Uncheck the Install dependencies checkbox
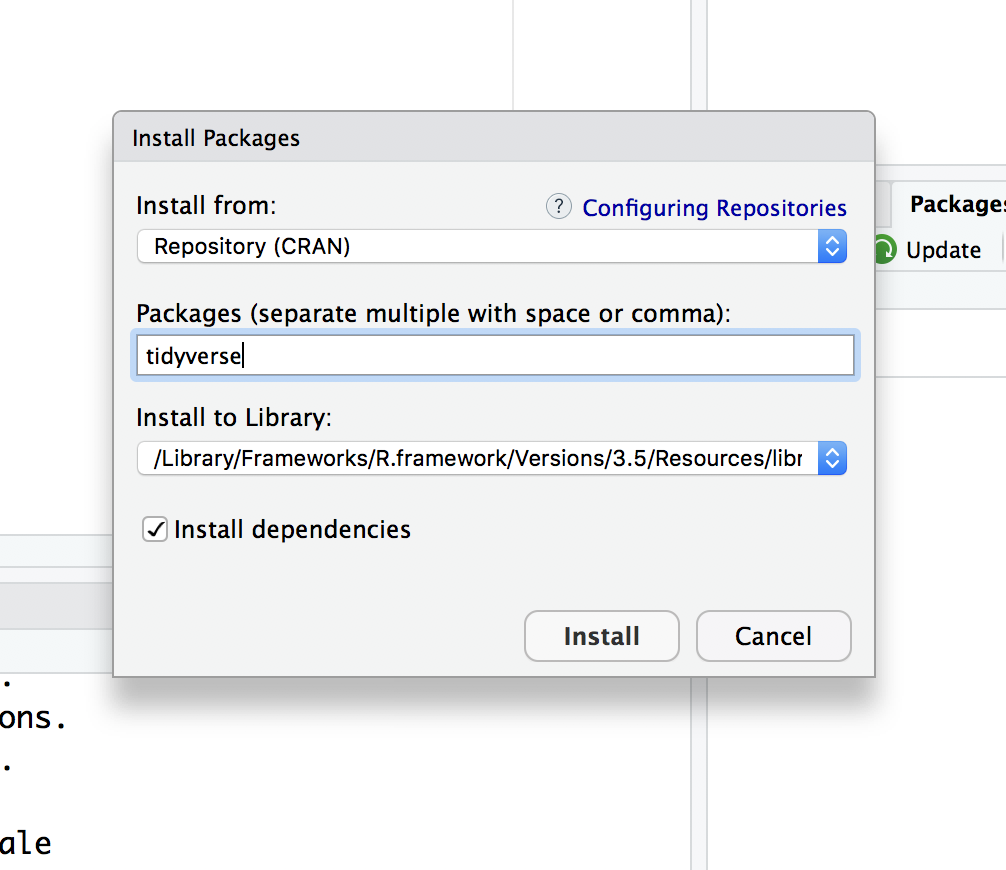 coord(155,530)
